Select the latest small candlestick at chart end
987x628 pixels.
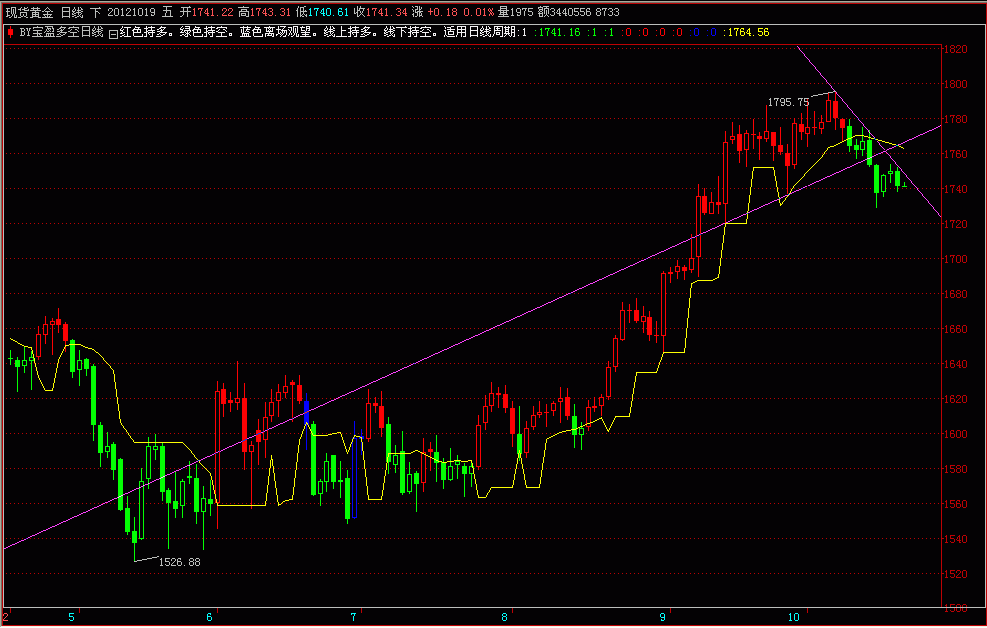(905, 185)
